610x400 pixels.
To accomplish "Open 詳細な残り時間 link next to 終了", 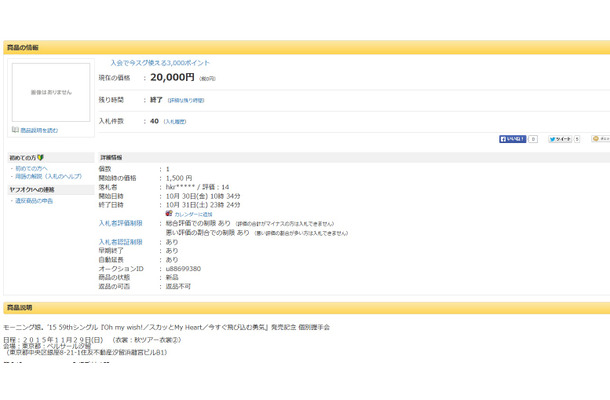I will pos(185,100).
